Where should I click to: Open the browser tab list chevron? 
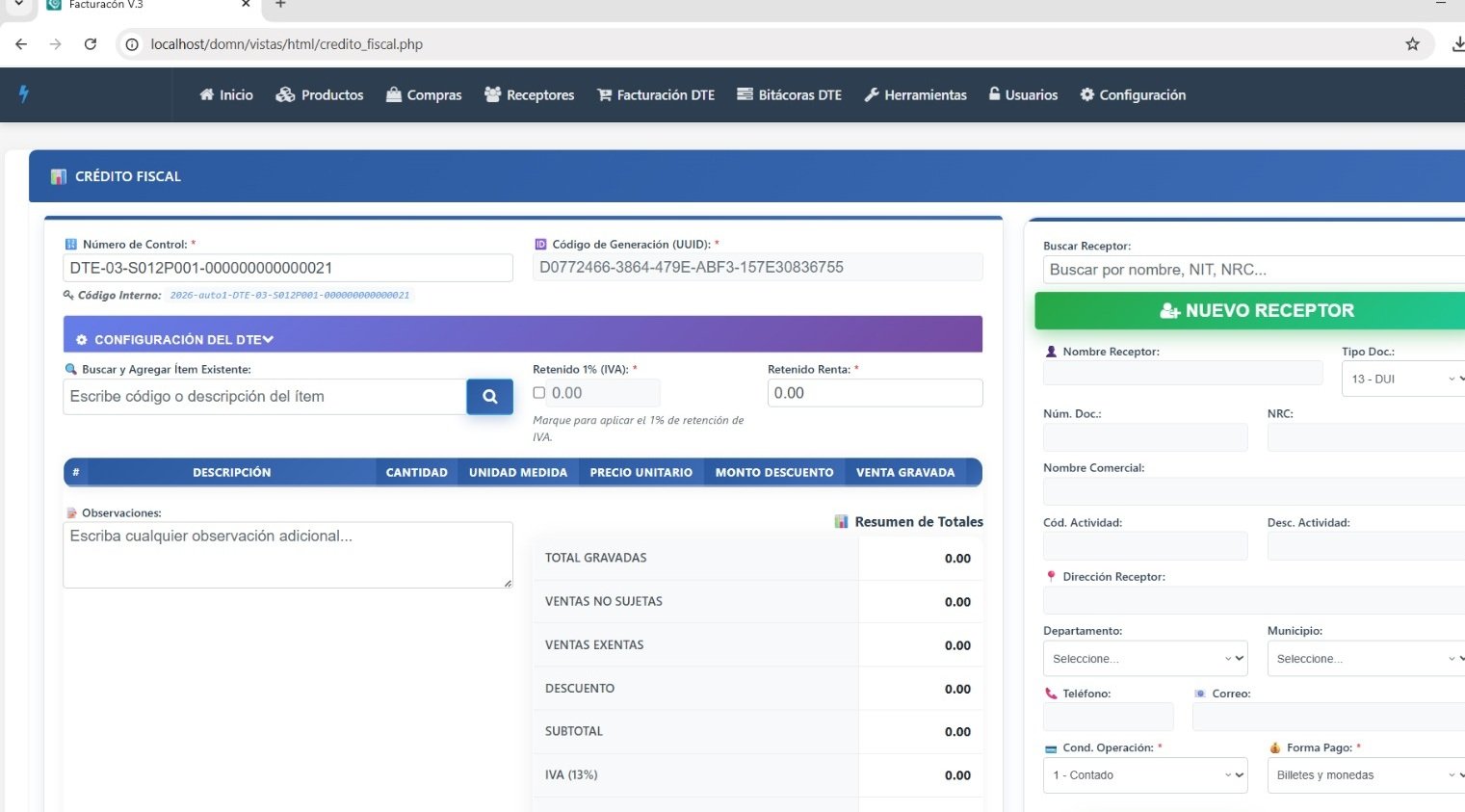pos(18,5)
